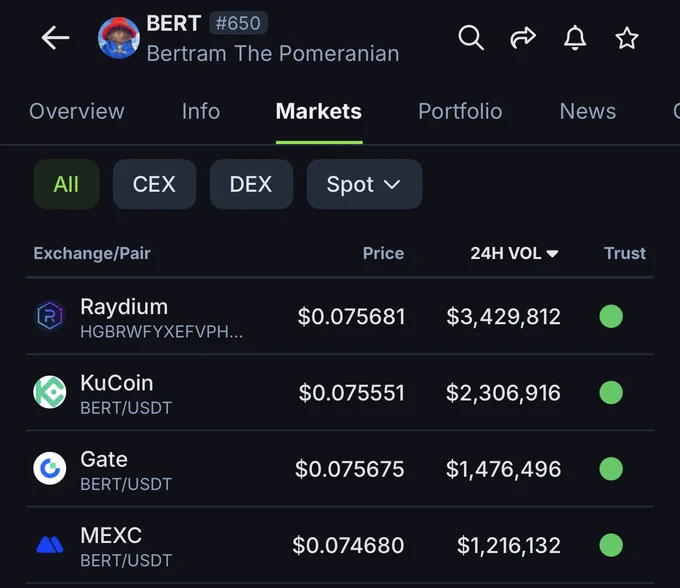This screenshot has width=680, height=588.
Task: Tap the share arrow icon
Action: coord(523,38)
